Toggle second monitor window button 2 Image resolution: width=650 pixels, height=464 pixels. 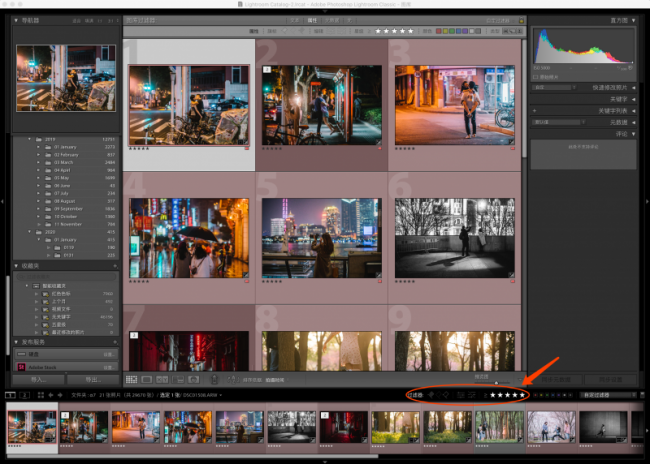[25, 395]
